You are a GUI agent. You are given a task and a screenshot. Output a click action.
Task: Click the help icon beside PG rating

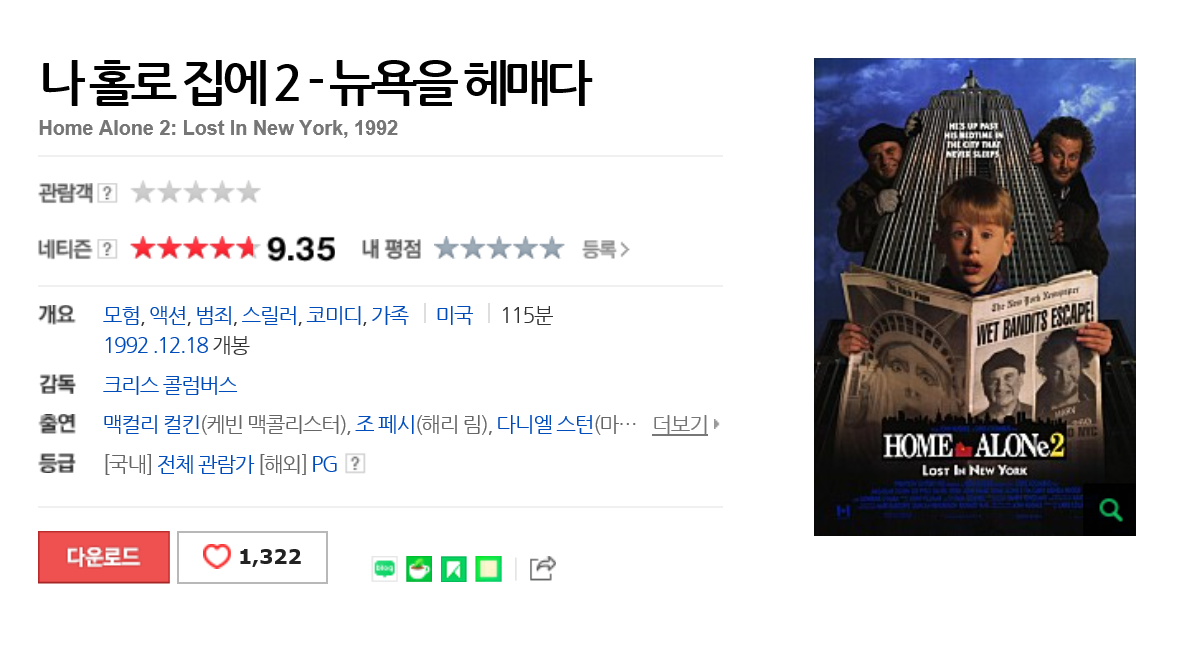tap(355, 464)
